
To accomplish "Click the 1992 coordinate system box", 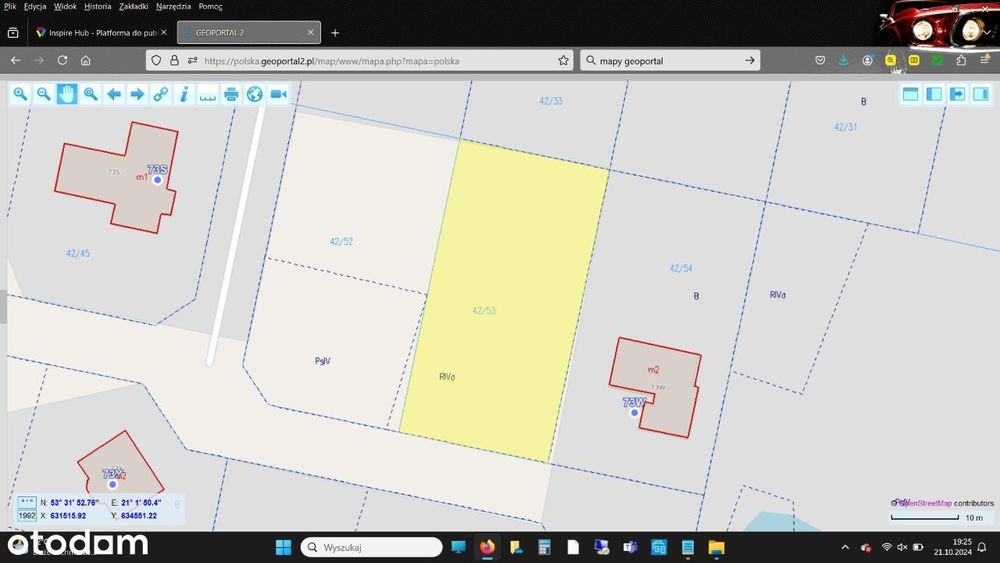I will 27,516.
